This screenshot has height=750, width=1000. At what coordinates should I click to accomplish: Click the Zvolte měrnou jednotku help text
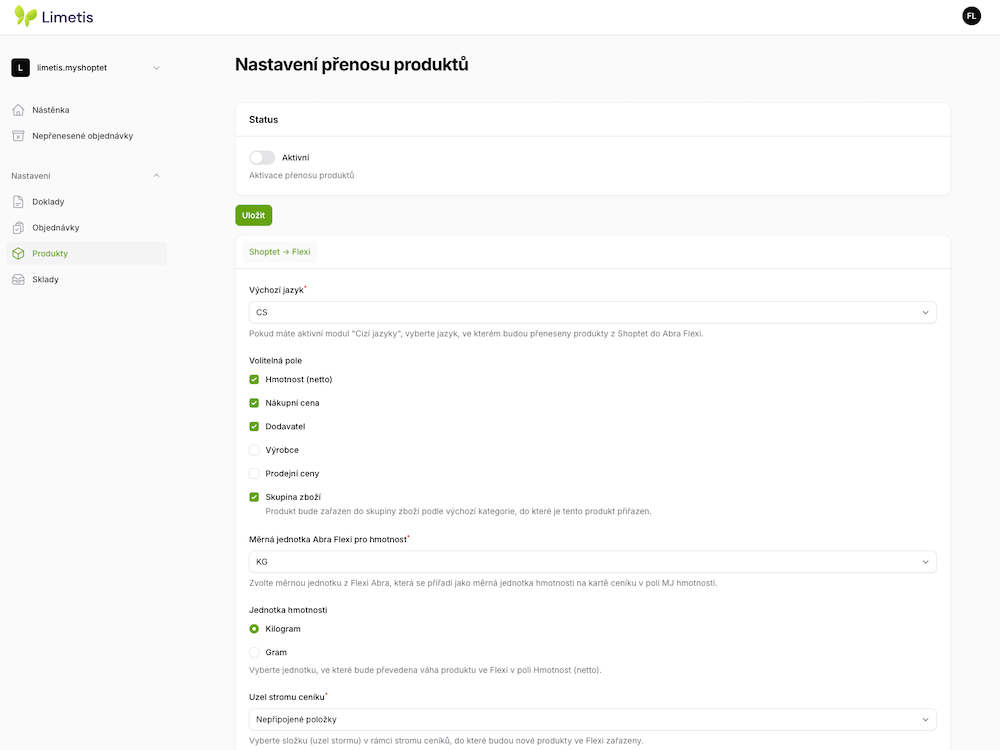[483, 583]
